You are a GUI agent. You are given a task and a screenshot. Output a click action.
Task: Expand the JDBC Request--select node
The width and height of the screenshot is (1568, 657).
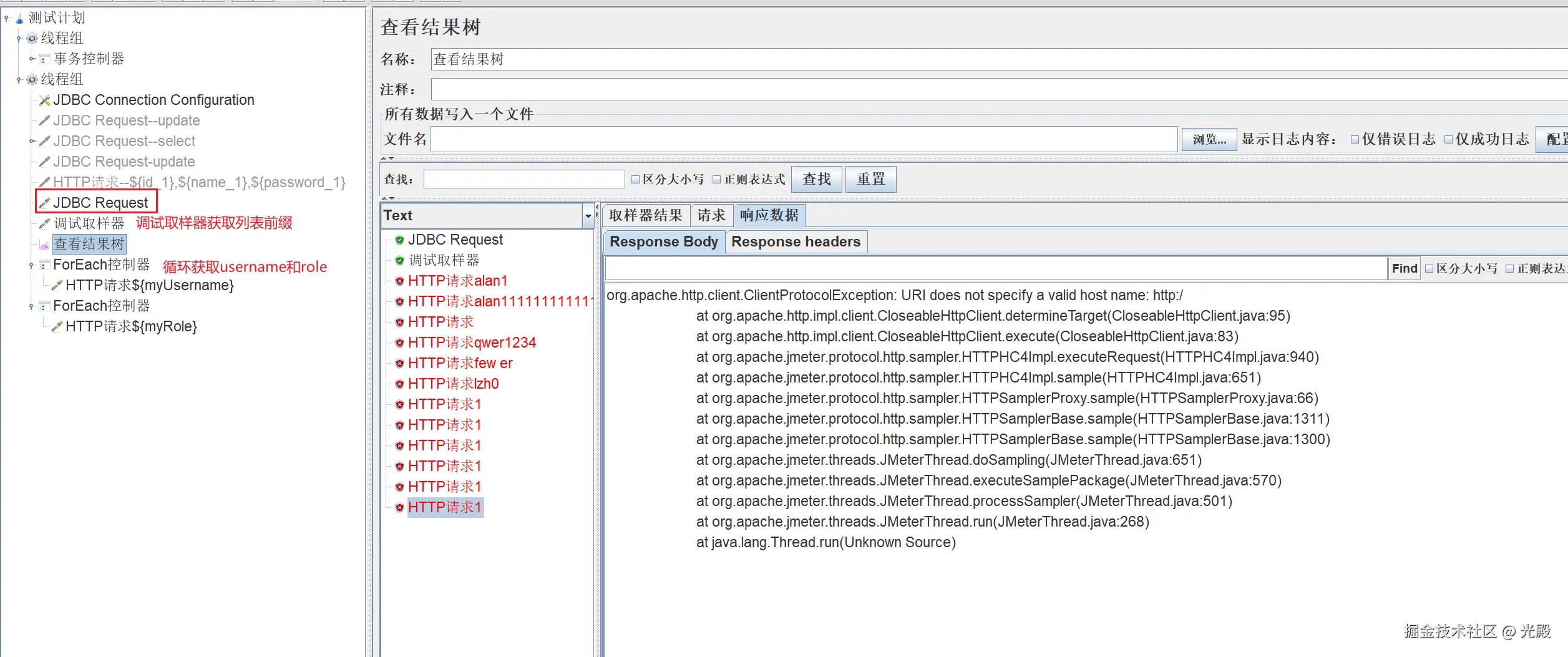click(32, 142)
